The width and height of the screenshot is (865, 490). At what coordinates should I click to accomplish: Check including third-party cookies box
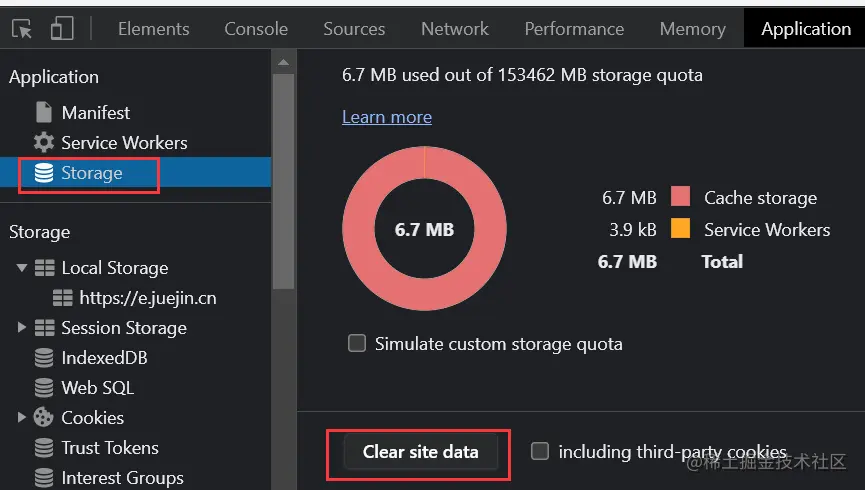[540, 452]
